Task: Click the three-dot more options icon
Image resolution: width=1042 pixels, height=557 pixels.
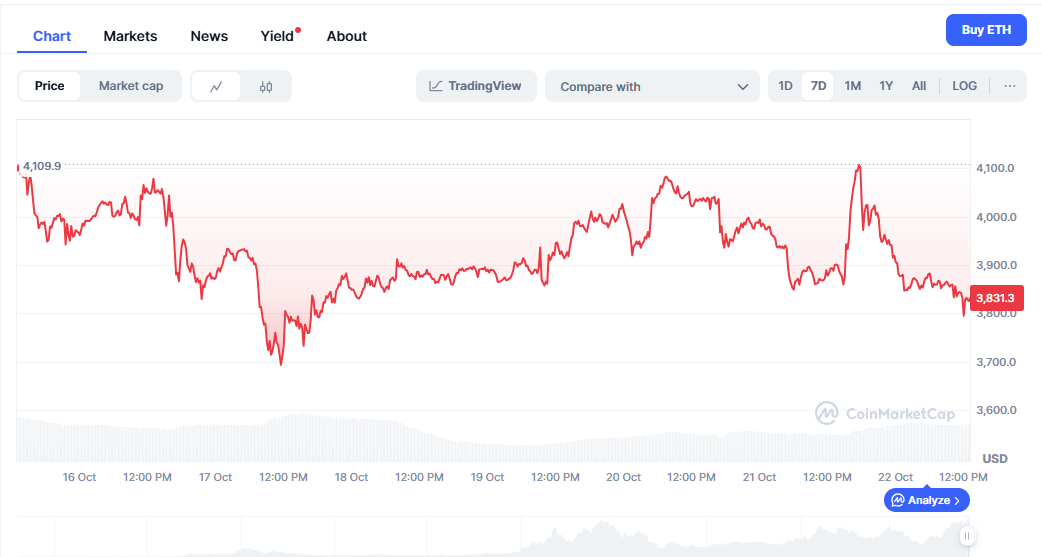Action: [x=1010, y=86]
